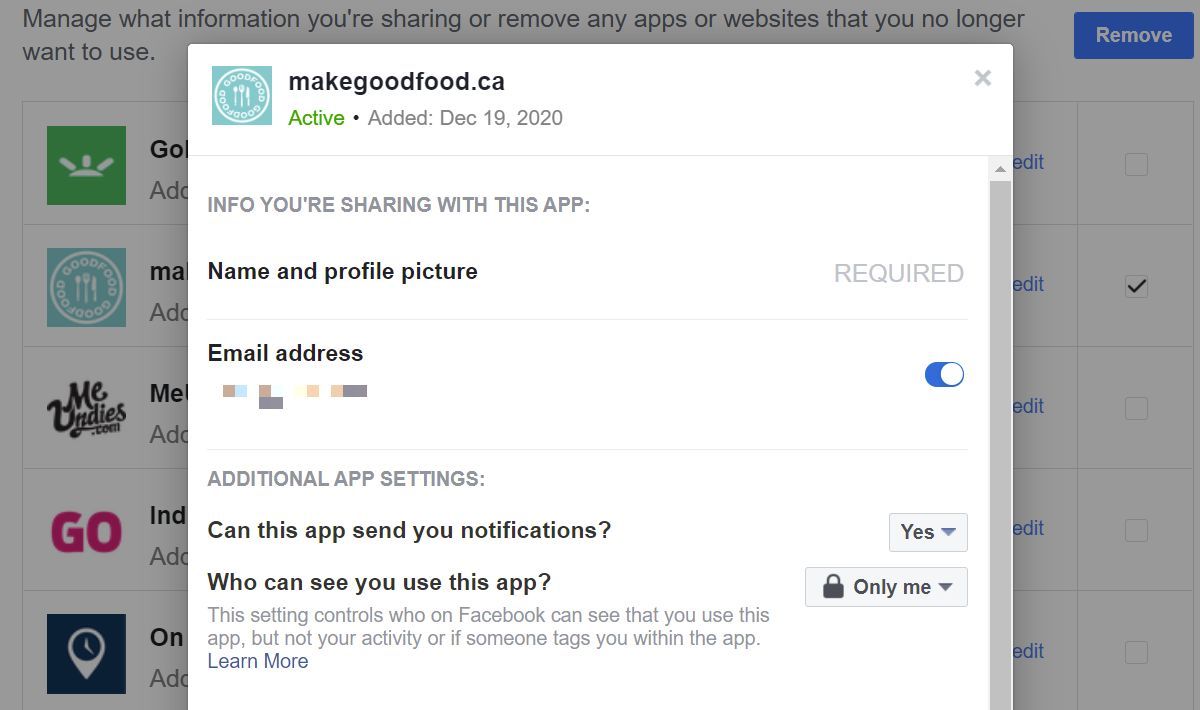The image size is (1200, 710).
Task: Click the MeUndies logo icon
Action: [x=86, y=407]
